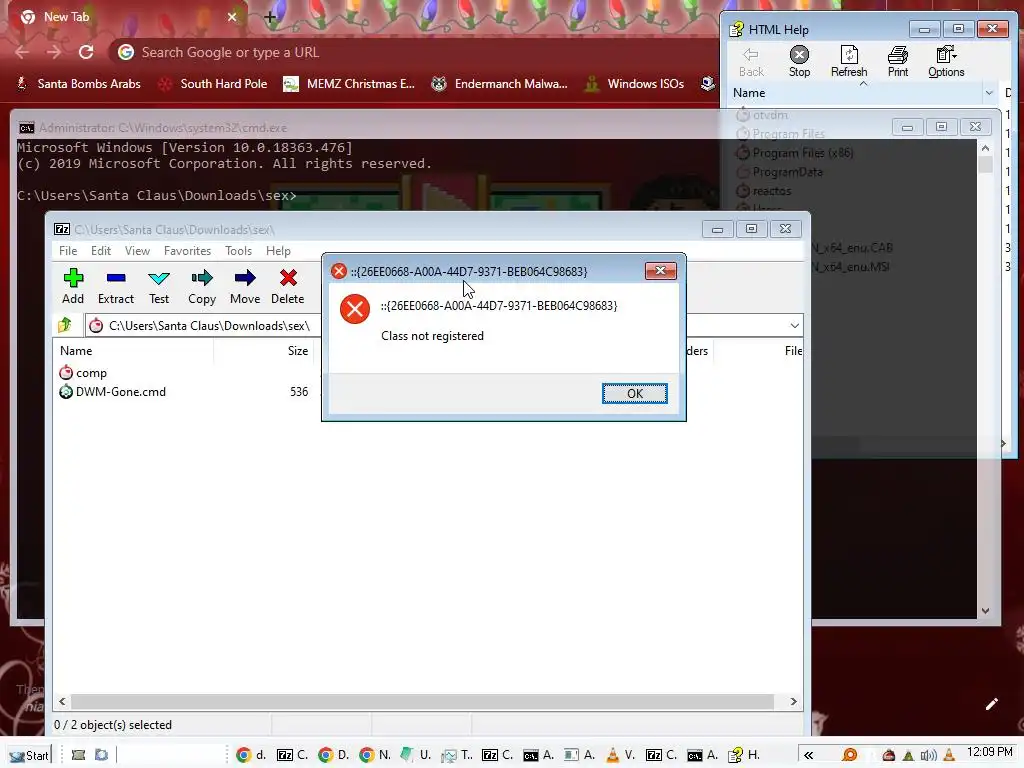Open the Edit menu in 7-Zip
Viewport: 1024px width, 768px height.
[x=101, y=251]
